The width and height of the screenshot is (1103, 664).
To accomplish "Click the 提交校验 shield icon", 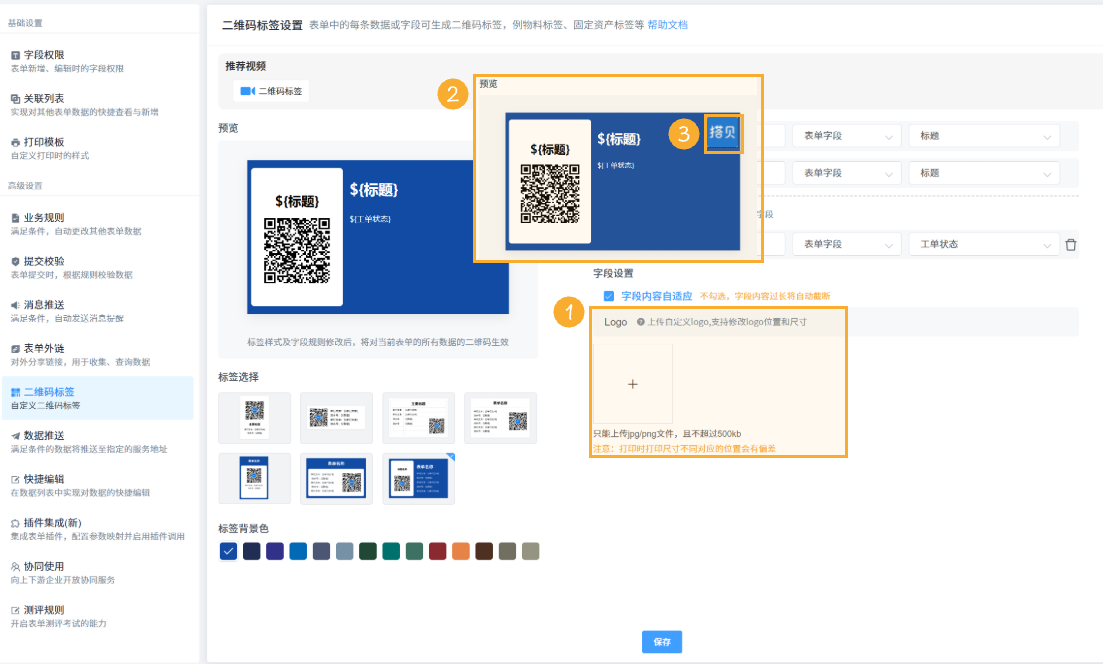I will (15, 262).
